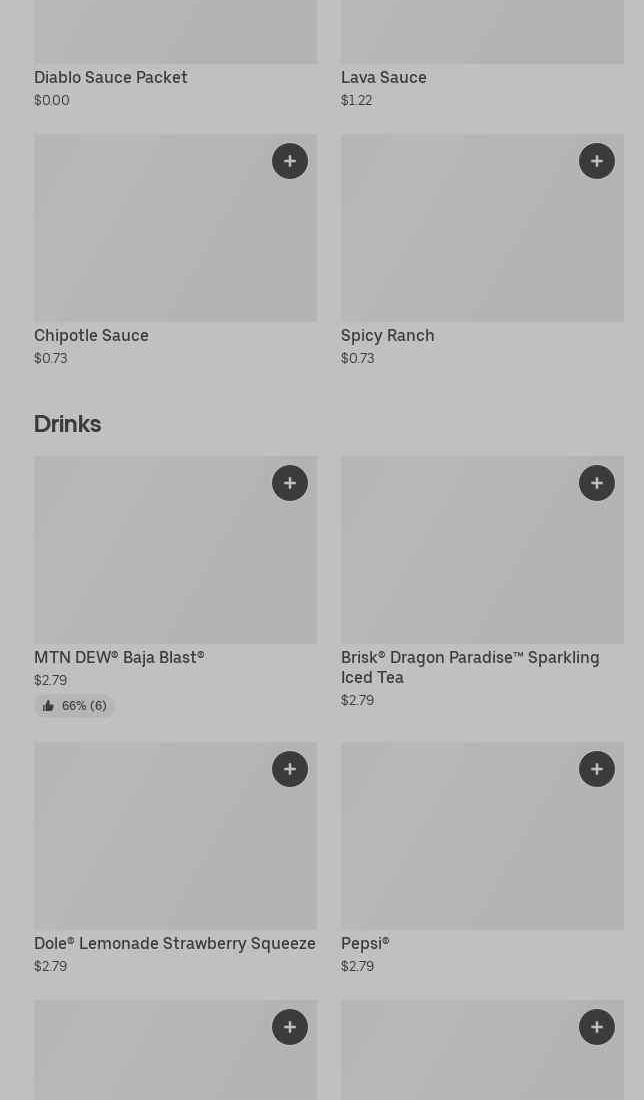644x1100 pixels.
Task: Click plus icon on bottom-right drink card
Action: pos(597,1027)
